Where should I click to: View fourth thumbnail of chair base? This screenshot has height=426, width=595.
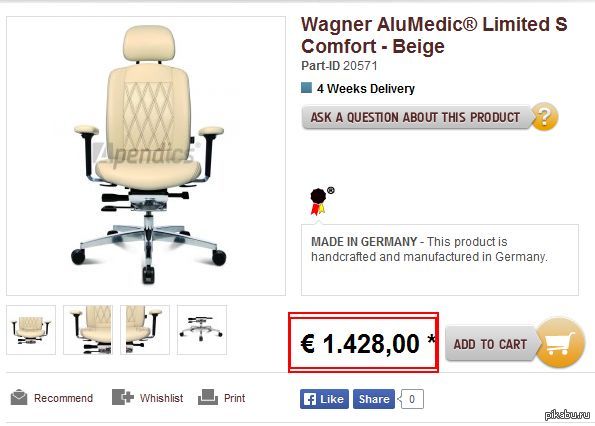tap(202, 330)
